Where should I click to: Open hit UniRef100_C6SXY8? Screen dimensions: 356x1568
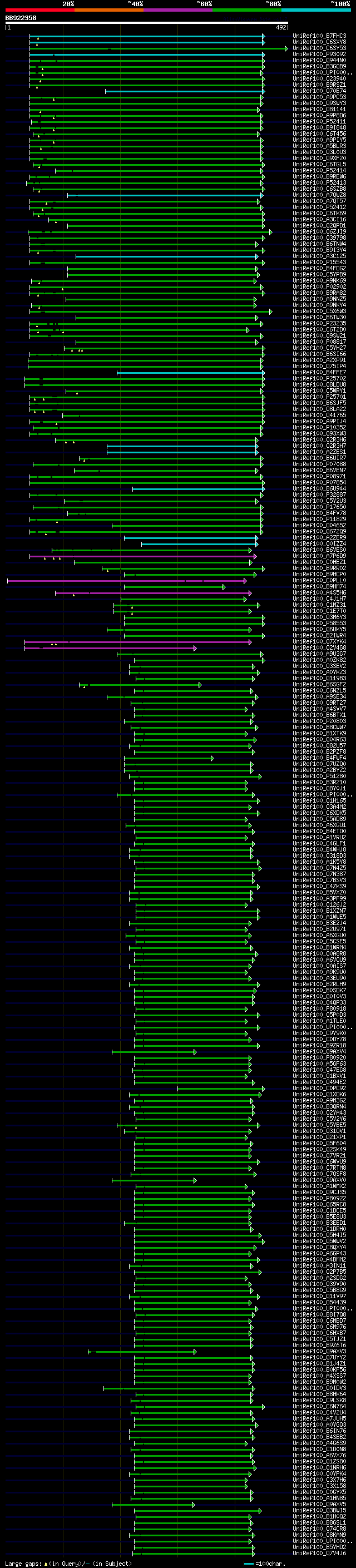tap(319, 42)
